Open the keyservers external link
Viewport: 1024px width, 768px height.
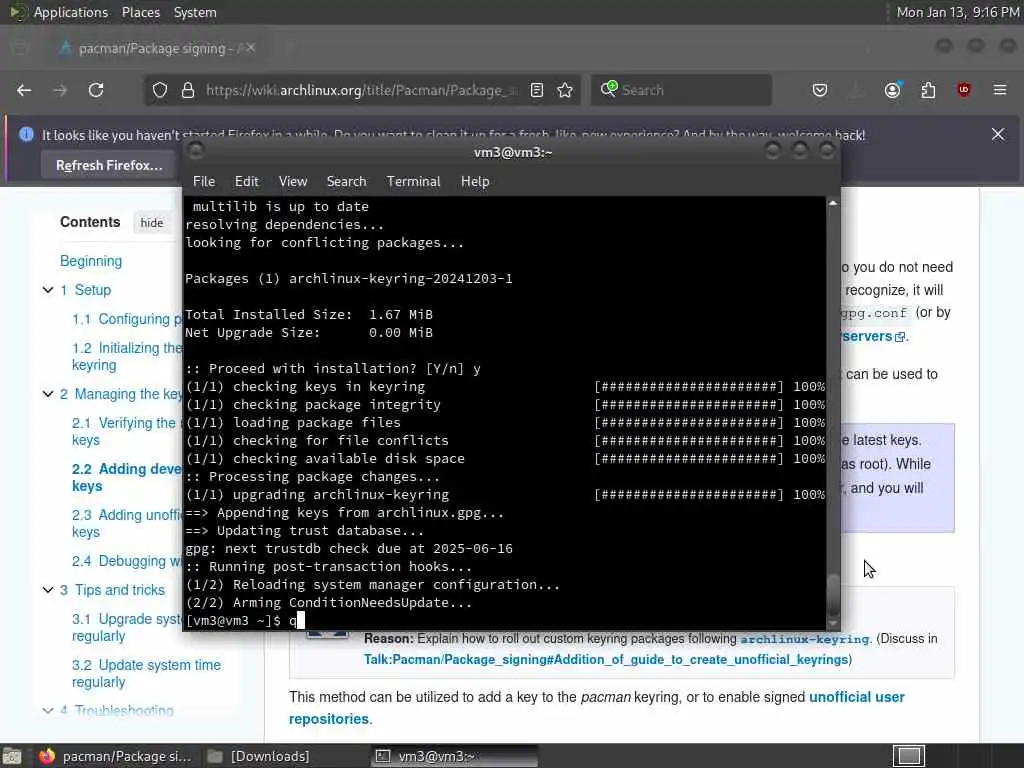[x=874, y=336]
